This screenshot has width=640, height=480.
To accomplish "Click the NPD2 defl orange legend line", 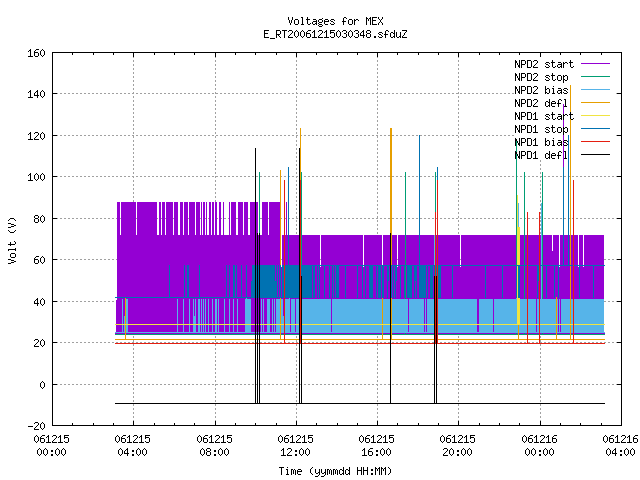I will [x=595, y=103].
